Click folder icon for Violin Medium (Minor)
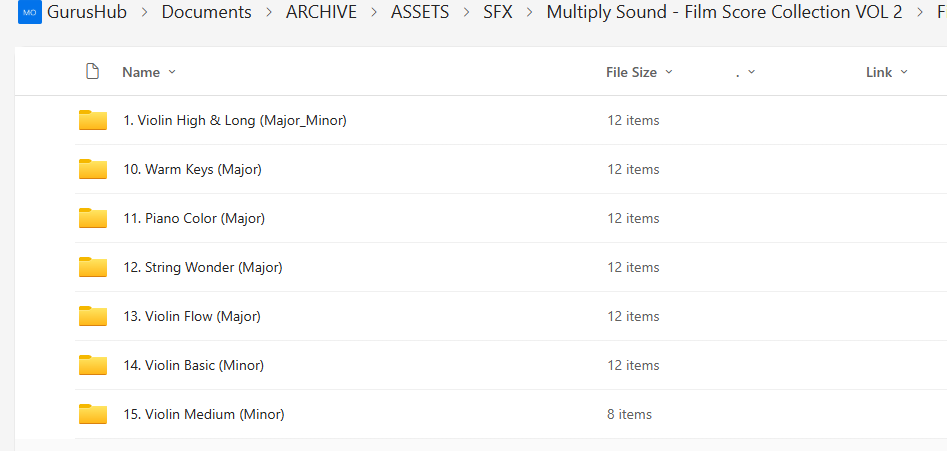Viewport: 947px width, 451px height. [x=93, y=415]
